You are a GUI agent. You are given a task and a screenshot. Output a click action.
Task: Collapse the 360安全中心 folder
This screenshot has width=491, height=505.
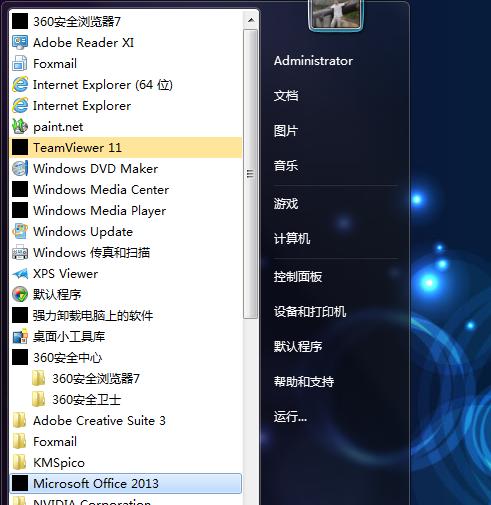point(126,358)
